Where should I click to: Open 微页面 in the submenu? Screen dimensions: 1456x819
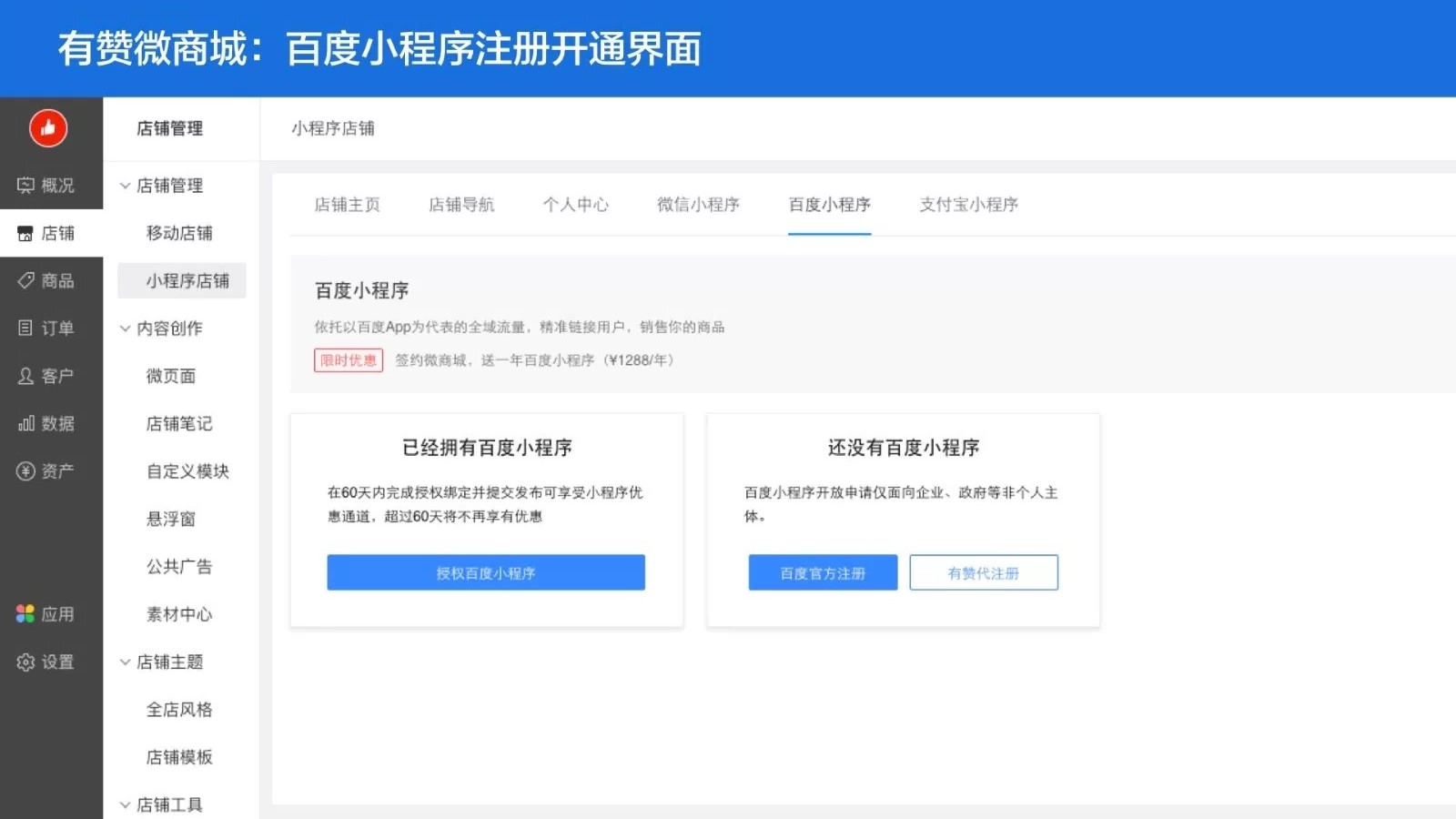coord(171,376)
